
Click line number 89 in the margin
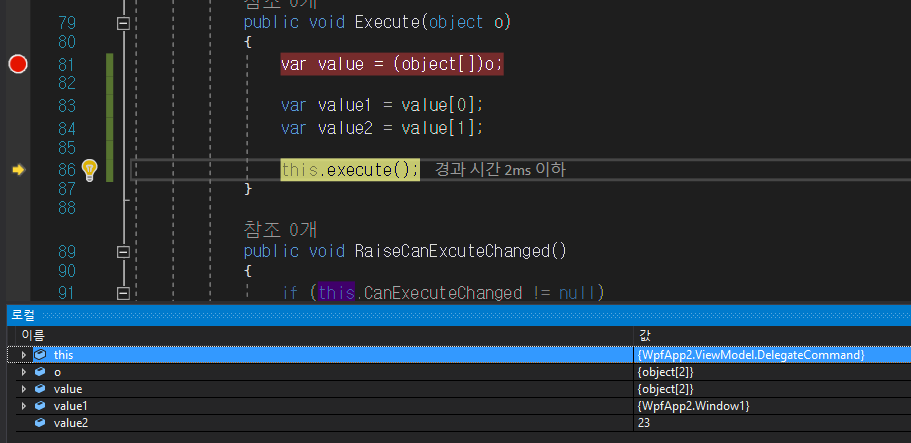pos(67,252)
